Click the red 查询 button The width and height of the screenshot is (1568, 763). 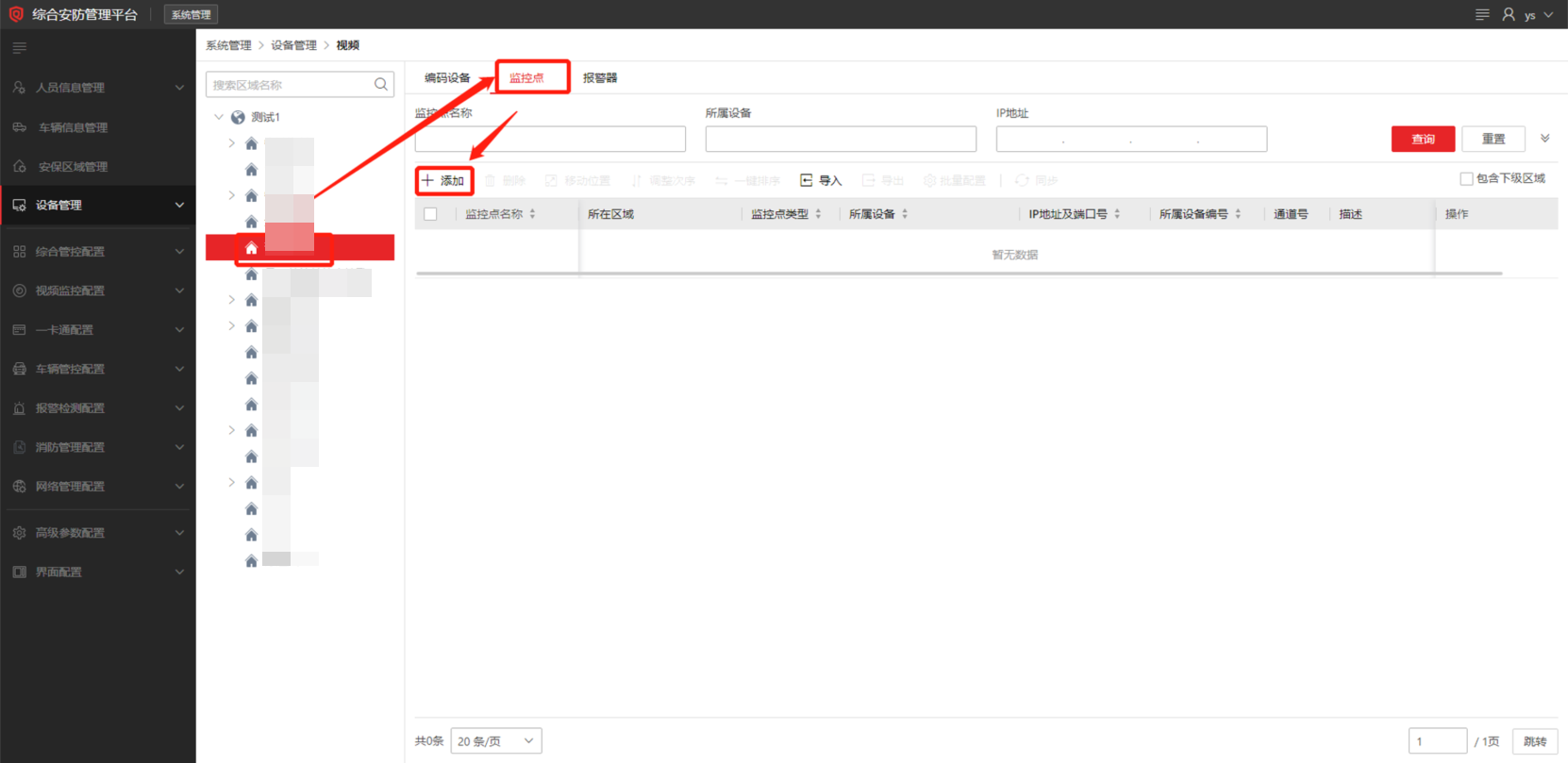1423,139
